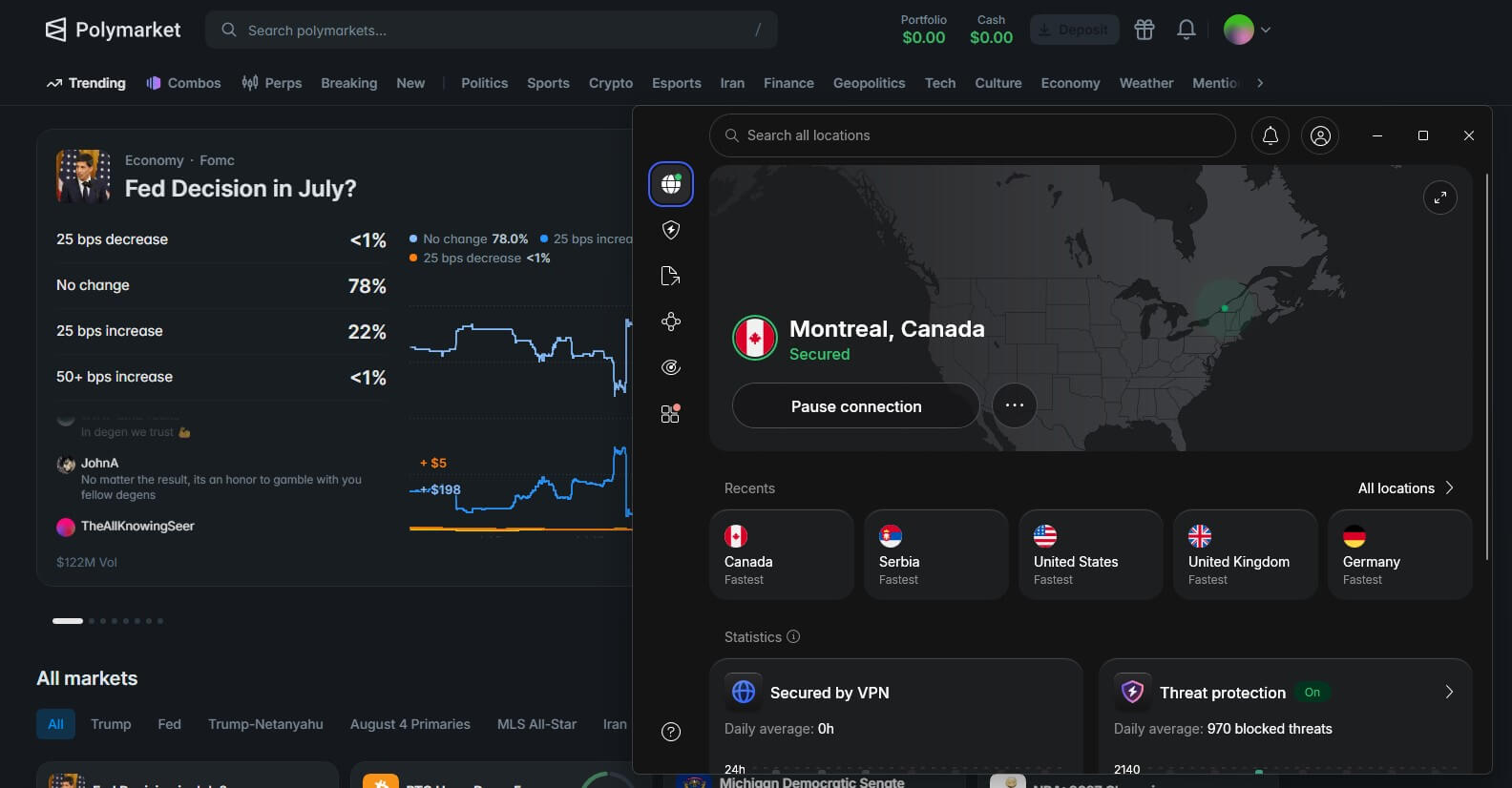Click the Polymarket logo
This screenshot has width=1512, height=788.
coord(113,30)
